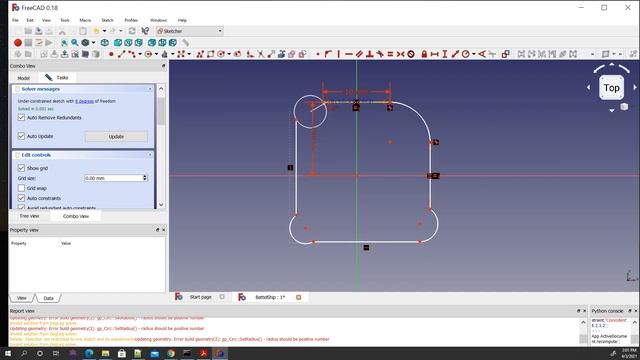This screenshot has height=360, width=640.
Task: Select the create circle tool
Action: click(x=148, y=54)
